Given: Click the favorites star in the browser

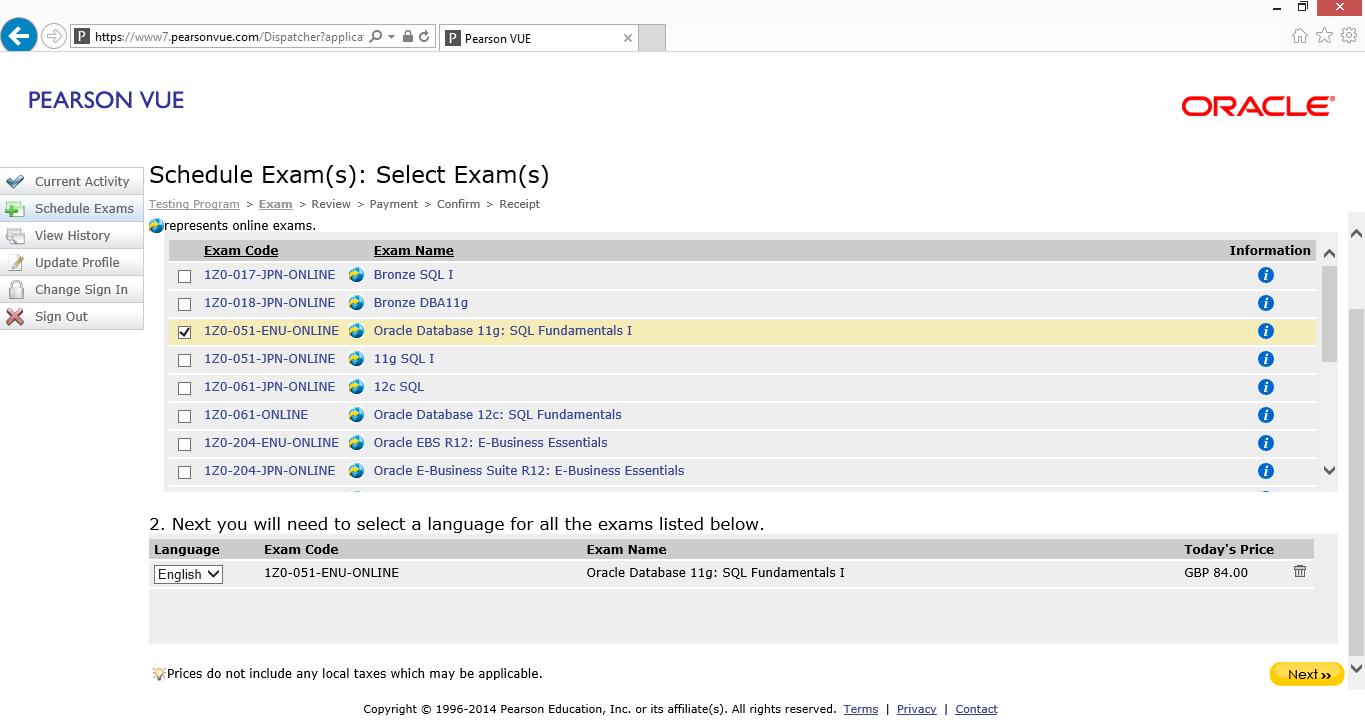Looking at the screenshot, I should [x=1323, y=35].
